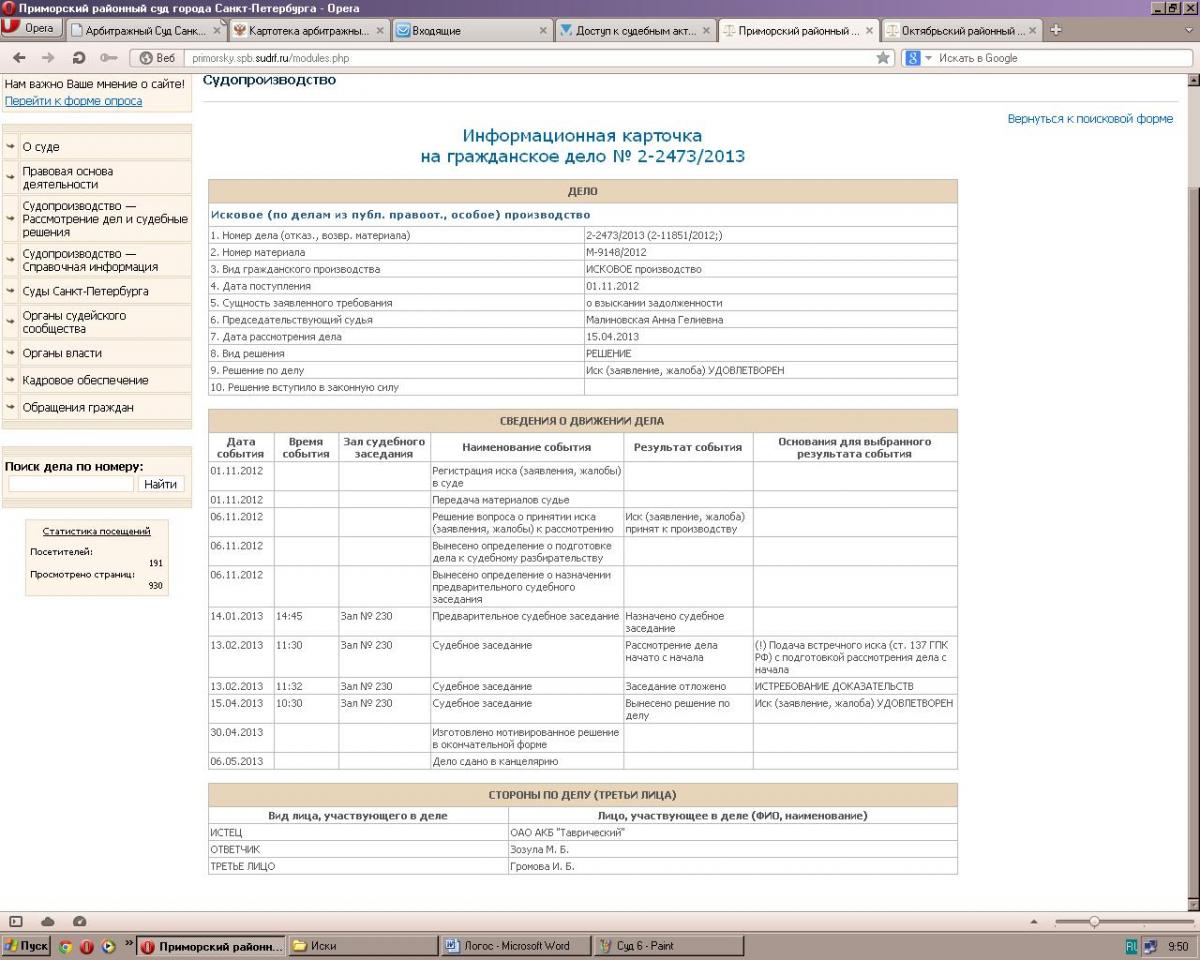Expand 'Суды Санкт-Петербурга' sidebar item
1200x960 pixels.
pyautogui.click(x=85, y=291)
